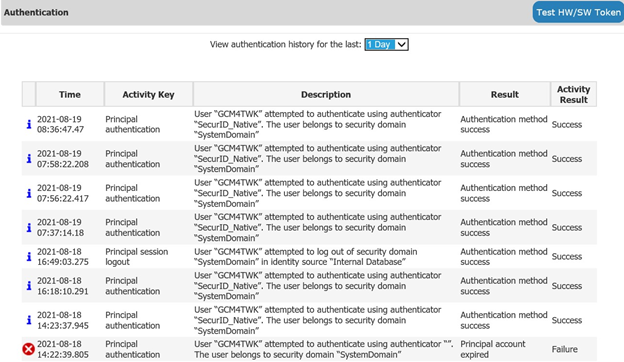624x362 pixels.
Task: Click the Failure activity result cell
Action: click(564, 349)
